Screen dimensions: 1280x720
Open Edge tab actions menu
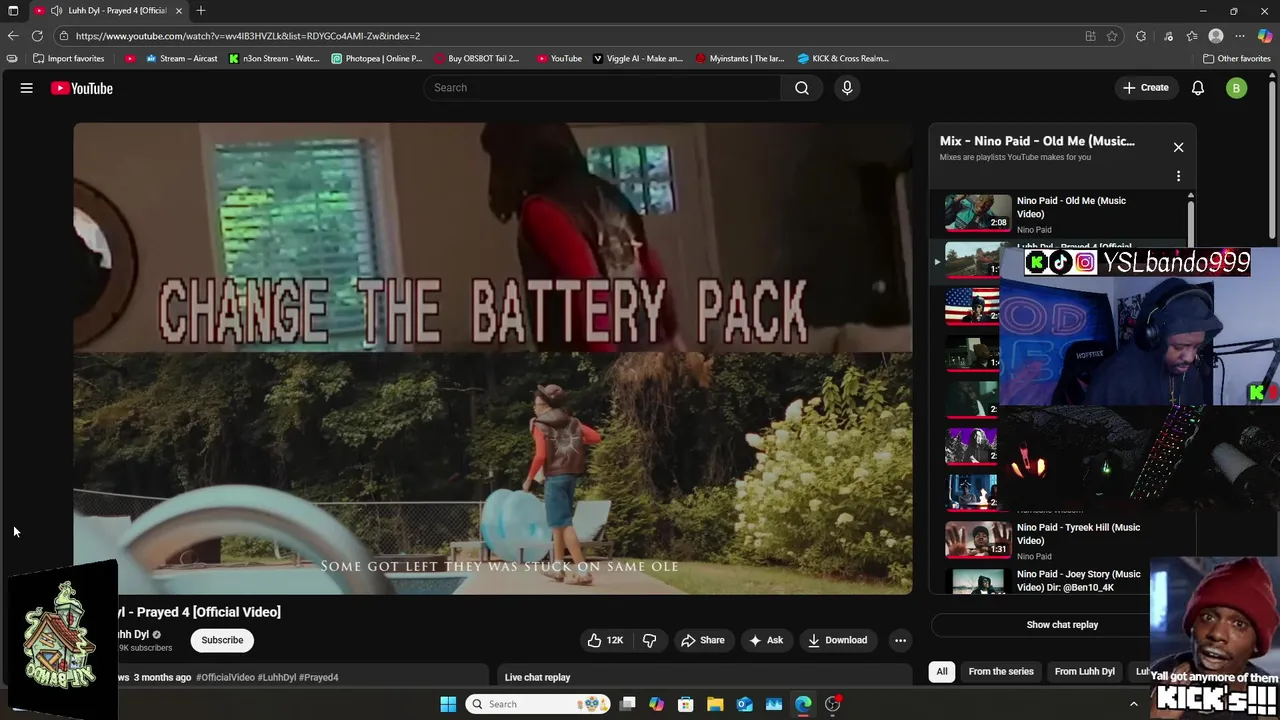tap(13, 10)
